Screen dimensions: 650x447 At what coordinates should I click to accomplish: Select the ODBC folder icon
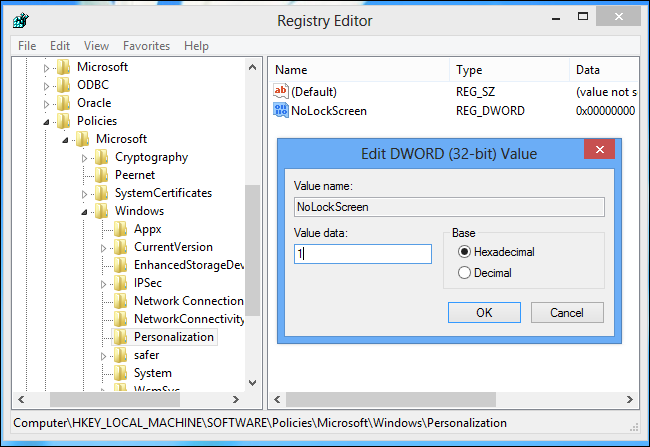click(64, 85)
